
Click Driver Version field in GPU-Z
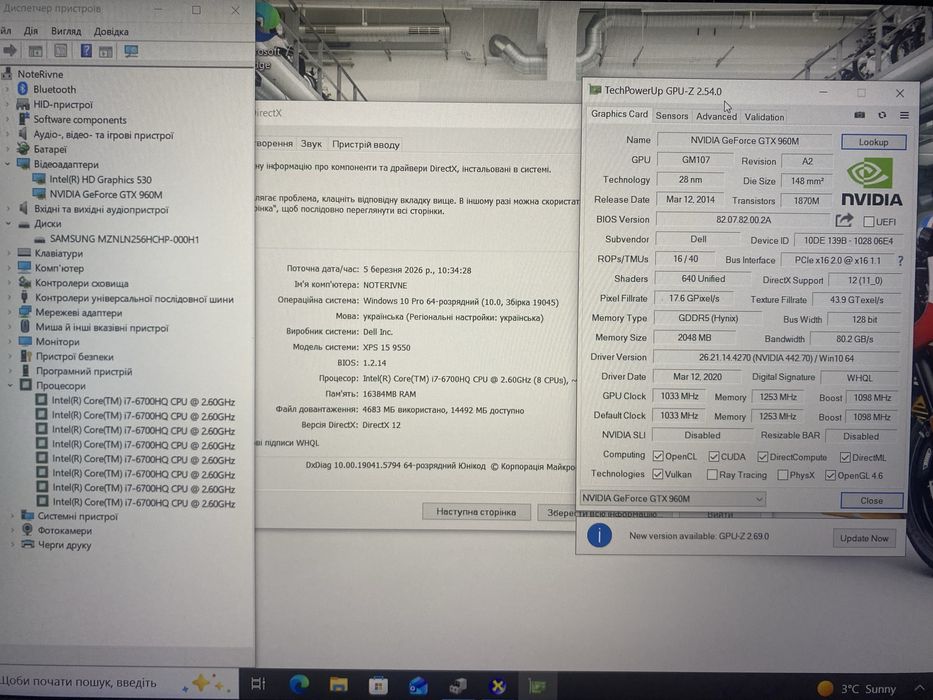[776, 358]
